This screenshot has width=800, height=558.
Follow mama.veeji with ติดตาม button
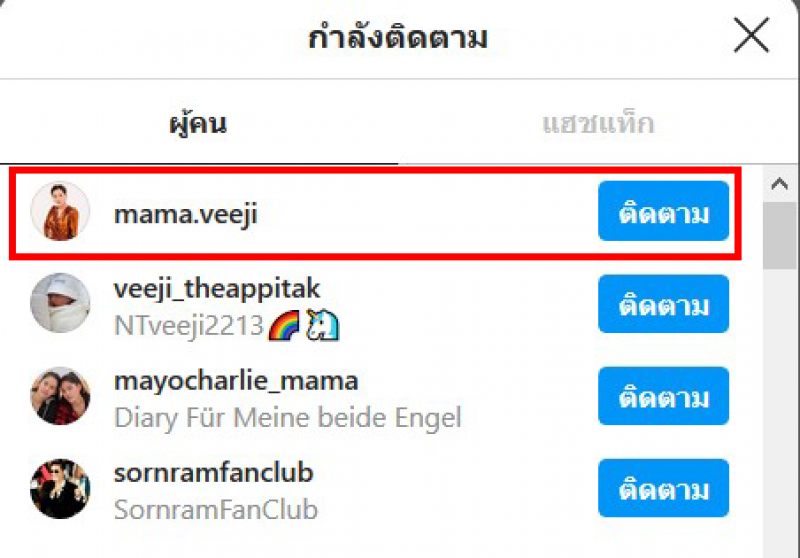tap(663, 211)
